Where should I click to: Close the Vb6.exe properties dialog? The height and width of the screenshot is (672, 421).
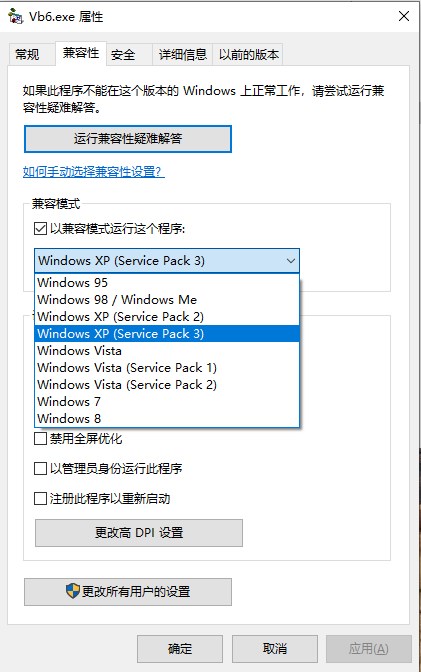403,16
